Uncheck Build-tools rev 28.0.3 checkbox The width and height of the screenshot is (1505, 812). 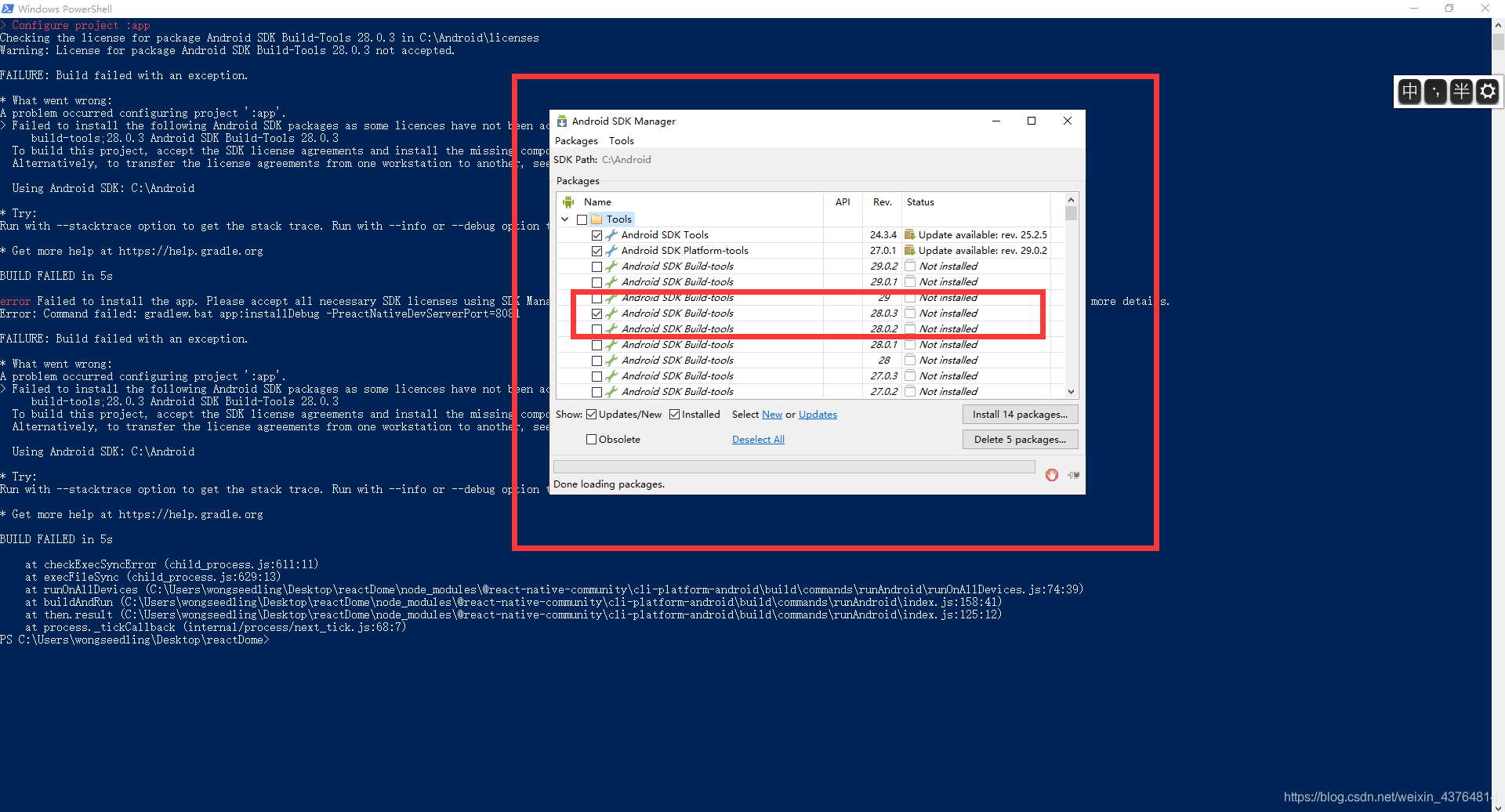[x=597, y=314]
